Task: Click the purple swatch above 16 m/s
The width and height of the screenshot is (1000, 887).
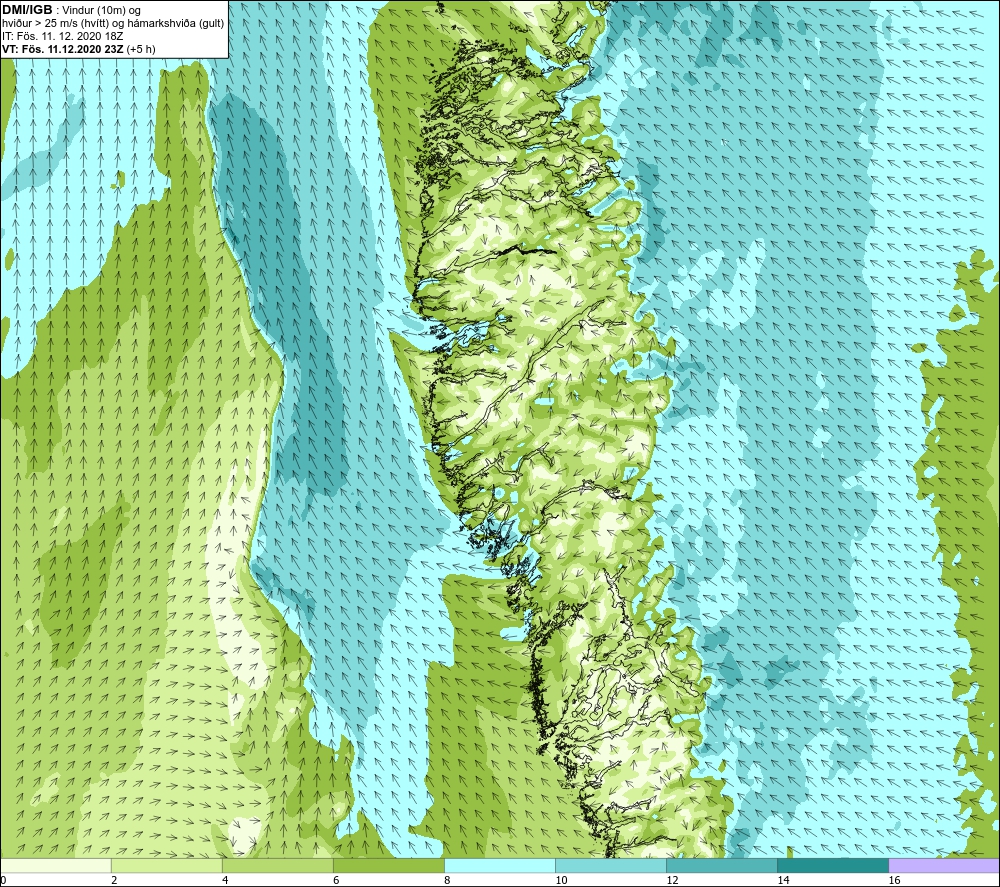Action: [944, 865]
